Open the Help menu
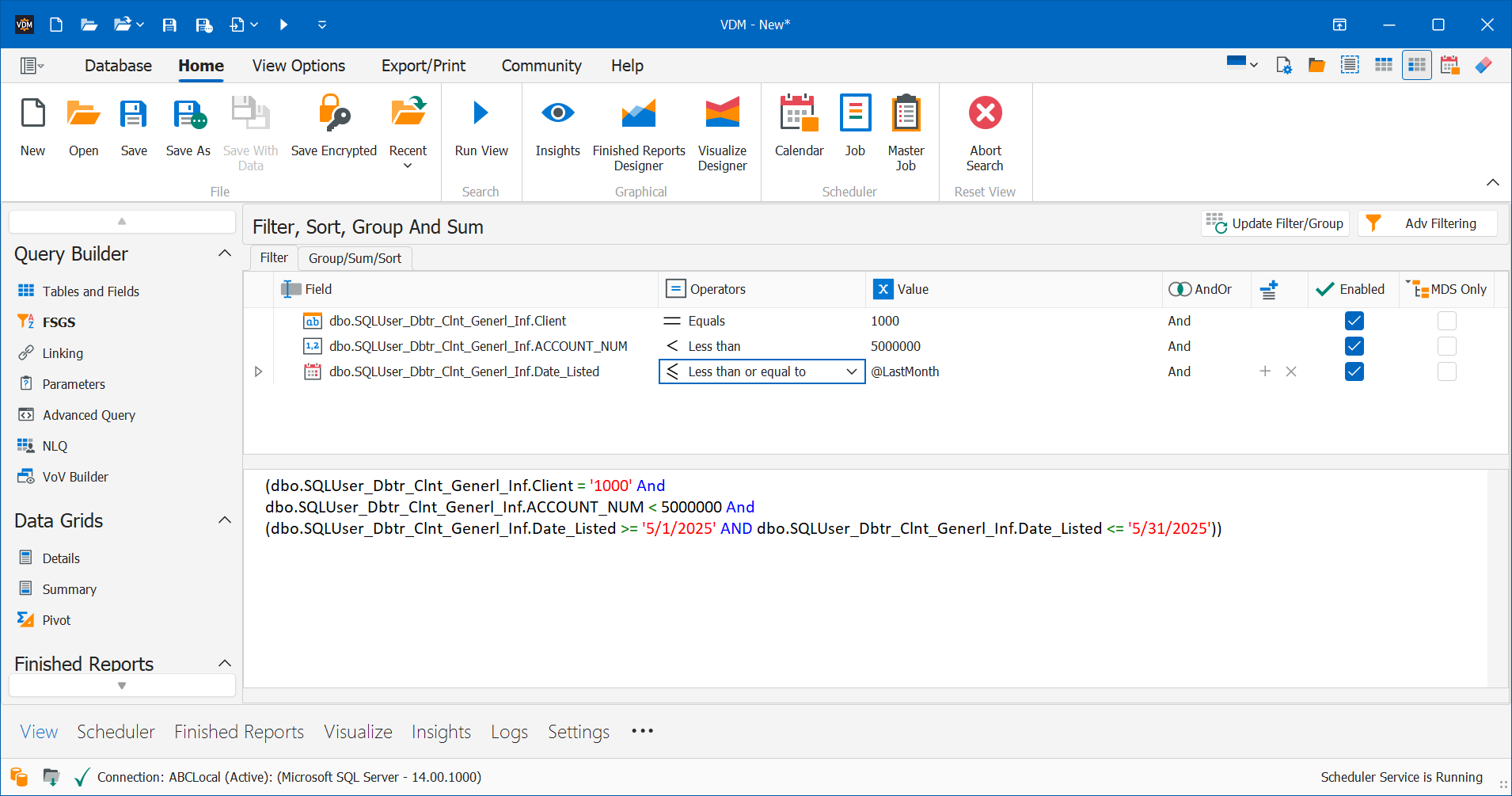The image size is (1512, 796). pyautogui.click(x=627, y=66)
